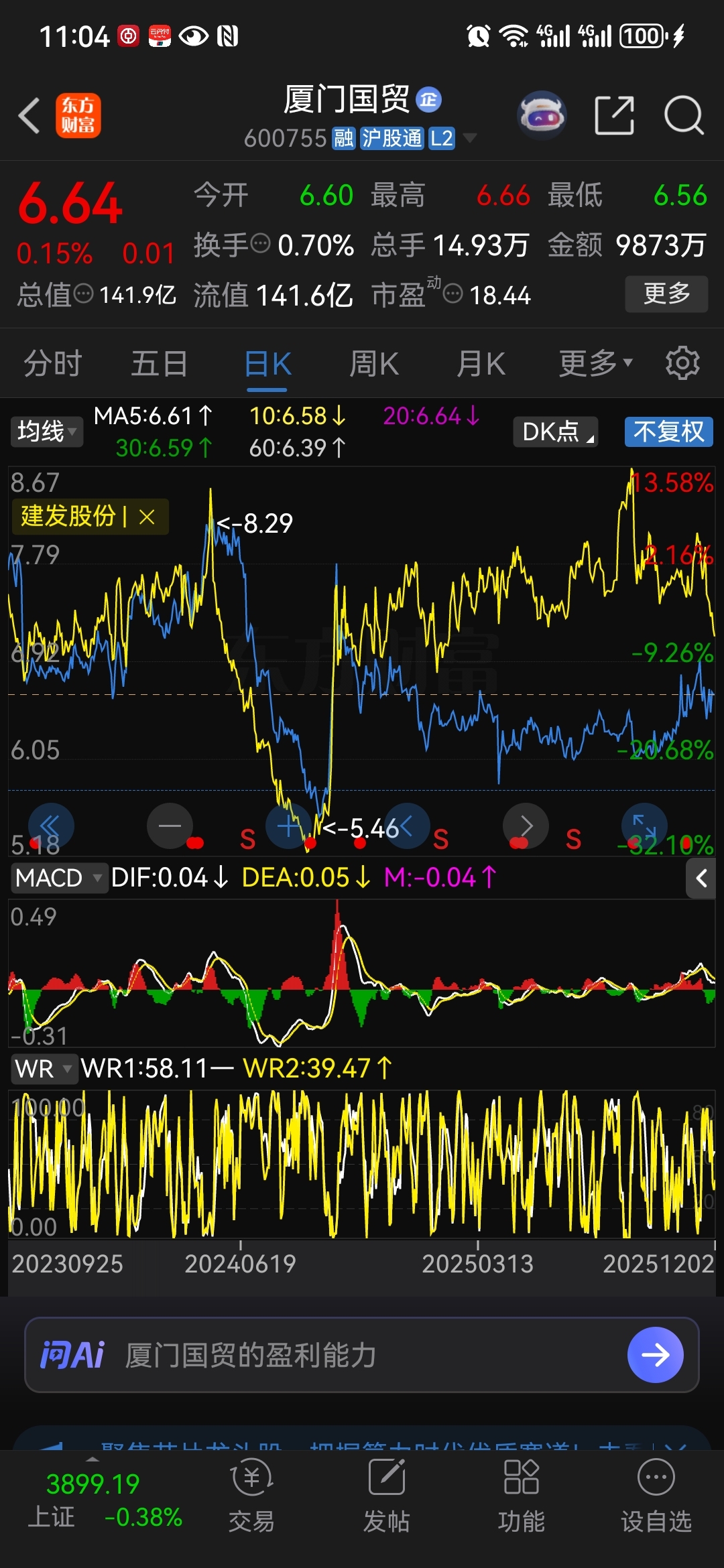Toggle 不复权 adjustment mode
This screenshot has width=724, height=1568.
pyautogui.click(x=668, y=432)
